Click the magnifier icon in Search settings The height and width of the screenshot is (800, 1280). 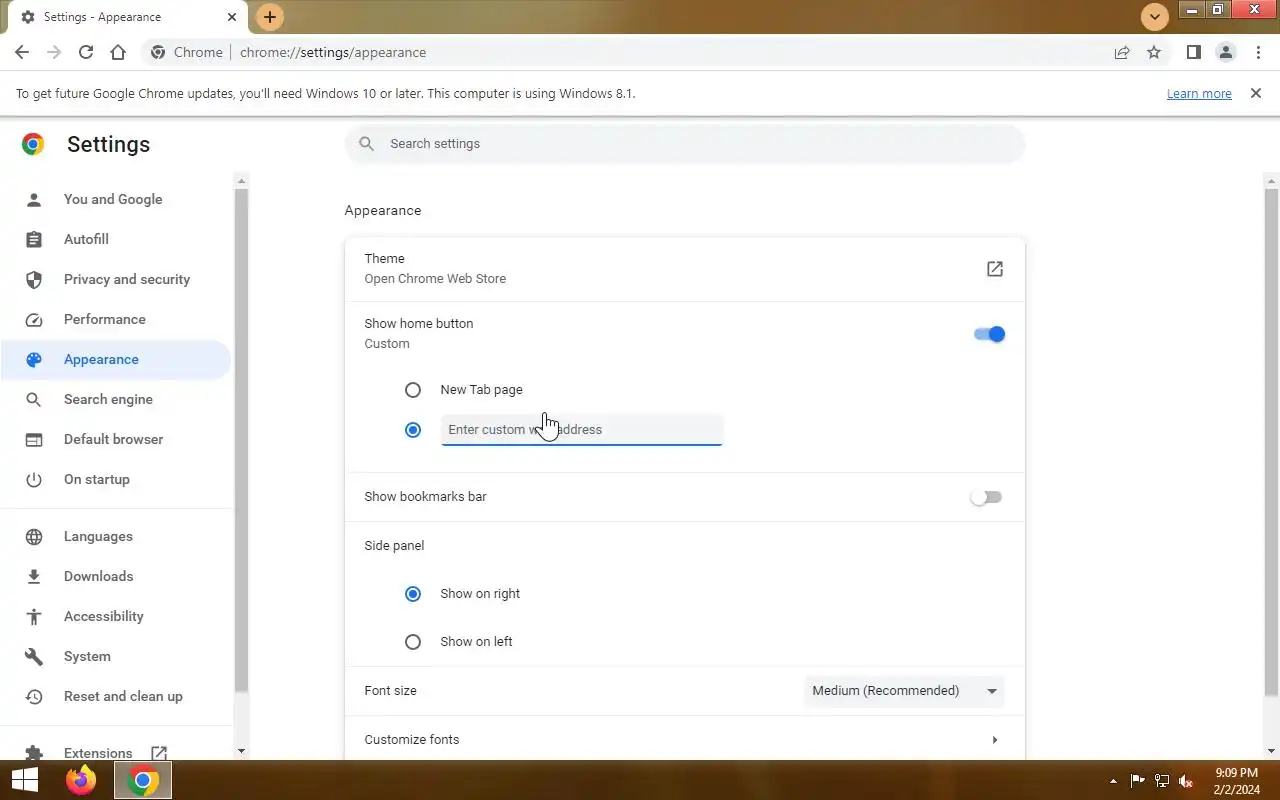click(367, 144)
